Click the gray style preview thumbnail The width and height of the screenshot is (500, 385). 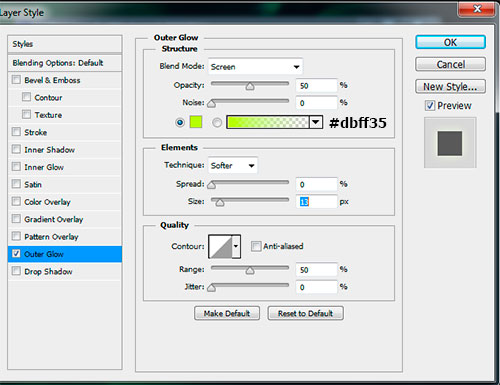(x=450, y=143)
